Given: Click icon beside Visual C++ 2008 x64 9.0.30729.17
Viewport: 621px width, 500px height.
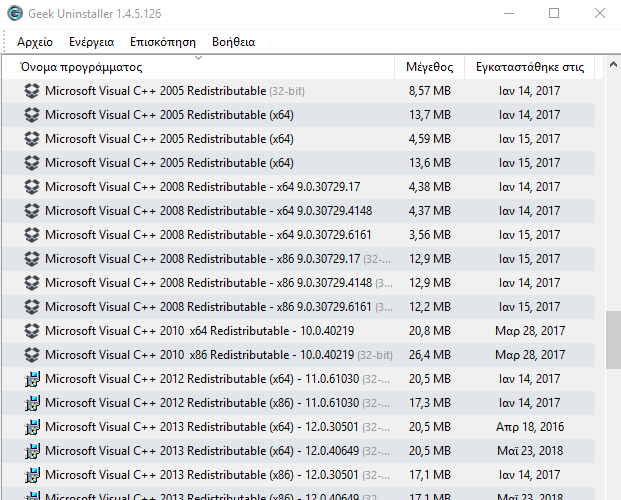Looking at the screenshot, I should (32, 187).
